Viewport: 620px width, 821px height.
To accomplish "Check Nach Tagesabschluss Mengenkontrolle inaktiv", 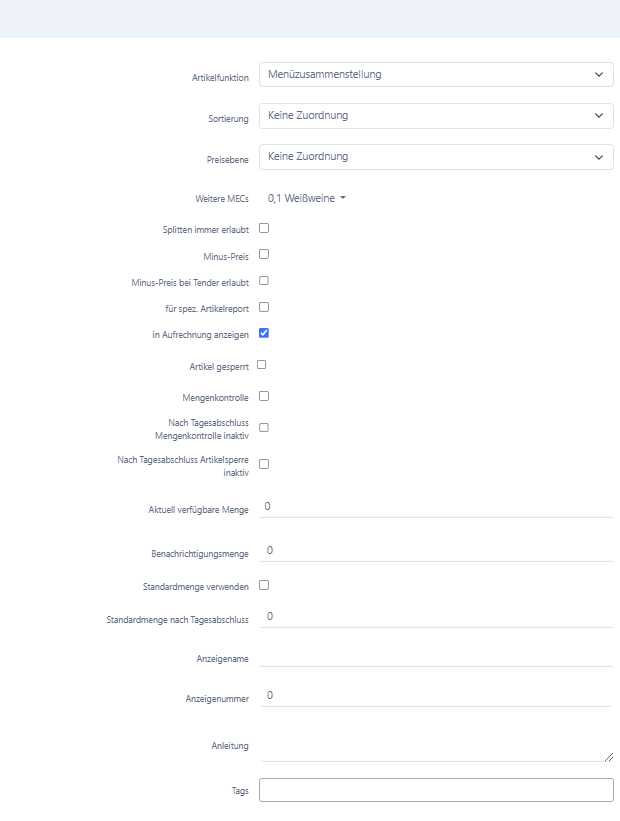I will 264,428.
